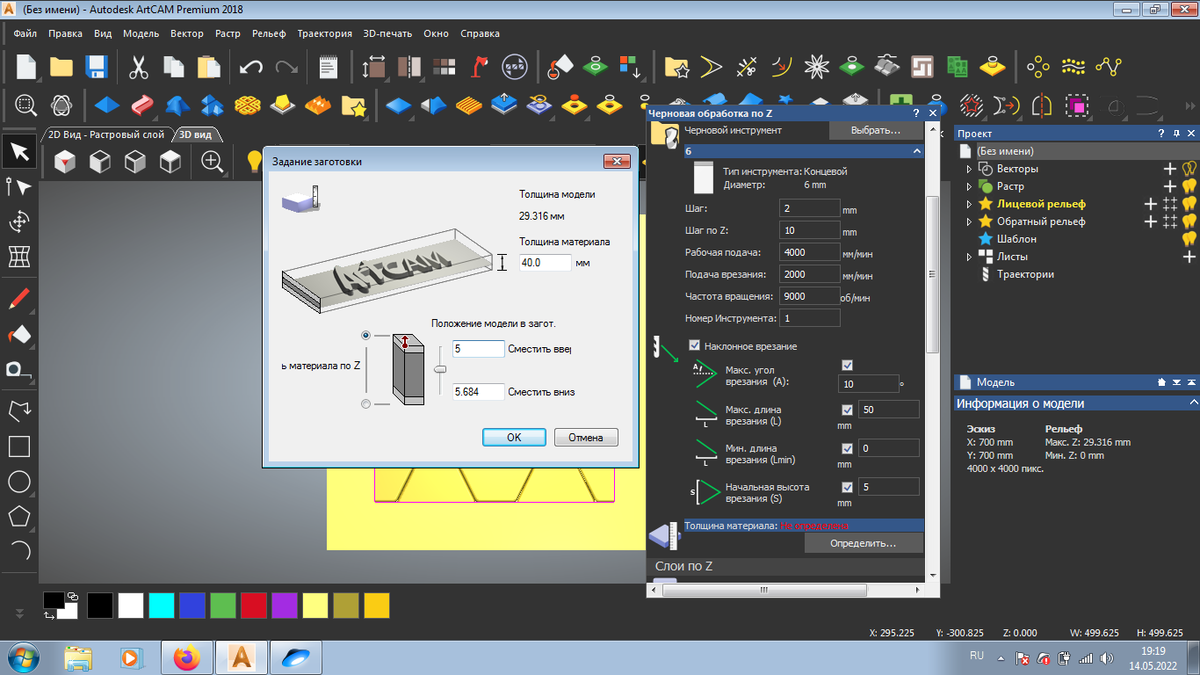
Task: Expand the Лицевой рельеф tree node
Action: (968, 204)
